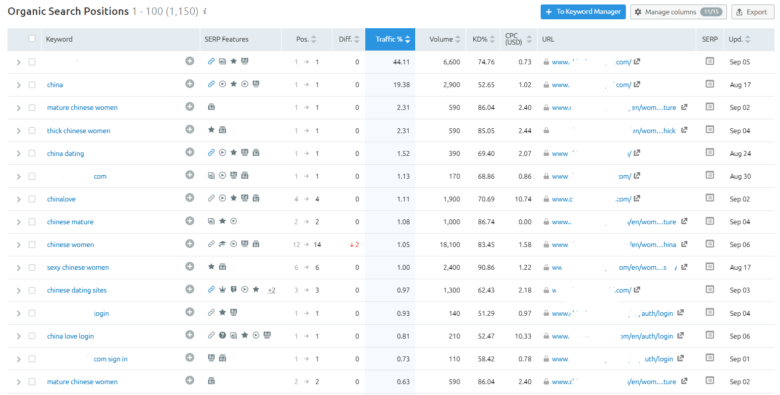Screen dimensions: 780x395
Task: Toggle the select-all checkbox in table header
Action: coord(32,39)
